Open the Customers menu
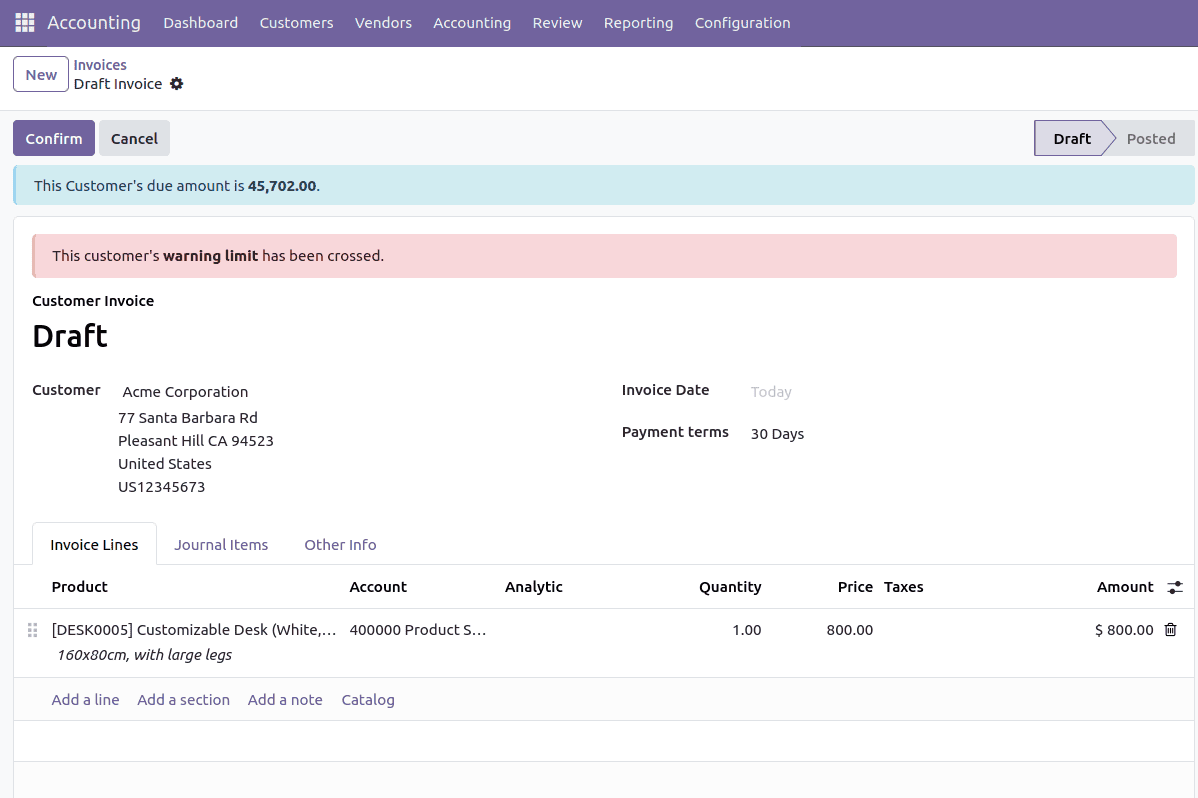The height and width of the screenshot is (798, 1198). 296,23
